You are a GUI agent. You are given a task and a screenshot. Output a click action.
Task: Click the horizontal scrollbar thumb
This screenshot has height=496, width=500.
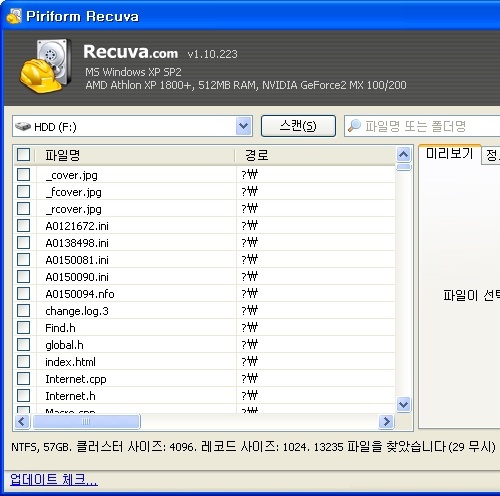(x=86, y=422)
